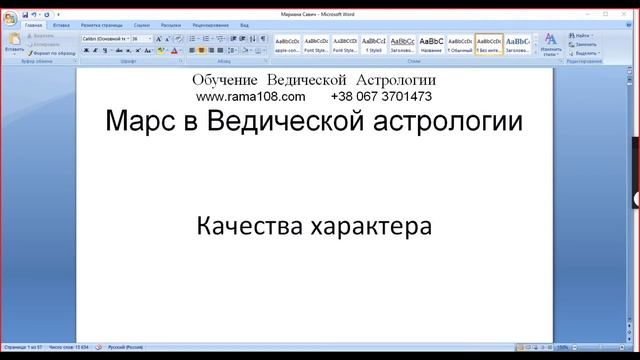Open the Вид ribbon tab
This screenshot has width=640, height=360.
click(244, 25)
